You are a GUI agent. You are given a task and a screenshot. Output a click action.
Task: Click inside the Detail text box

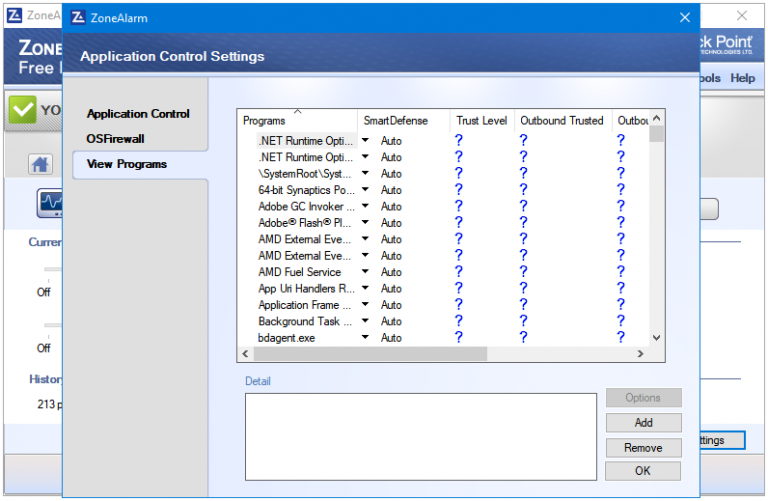(421, 437)
